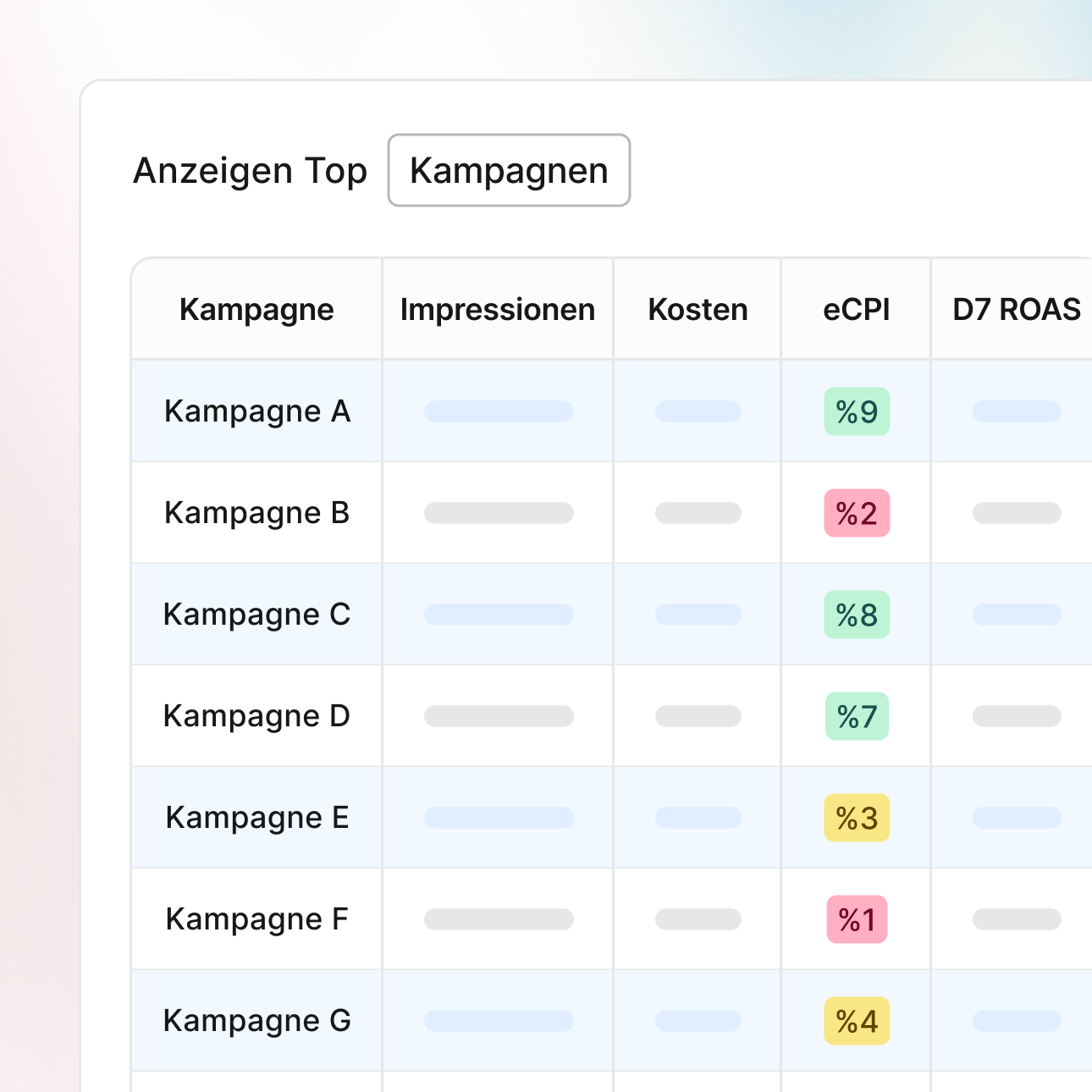Select the red %1 eCPI badge

pyautogui.click(x=857, y=919)
